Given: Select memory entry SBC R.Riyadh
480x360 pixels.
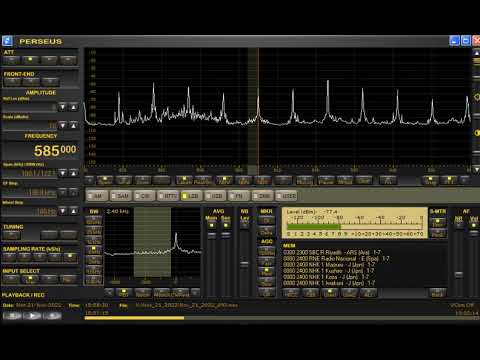Looking at the screenshot, I should (x=332, y=252).
